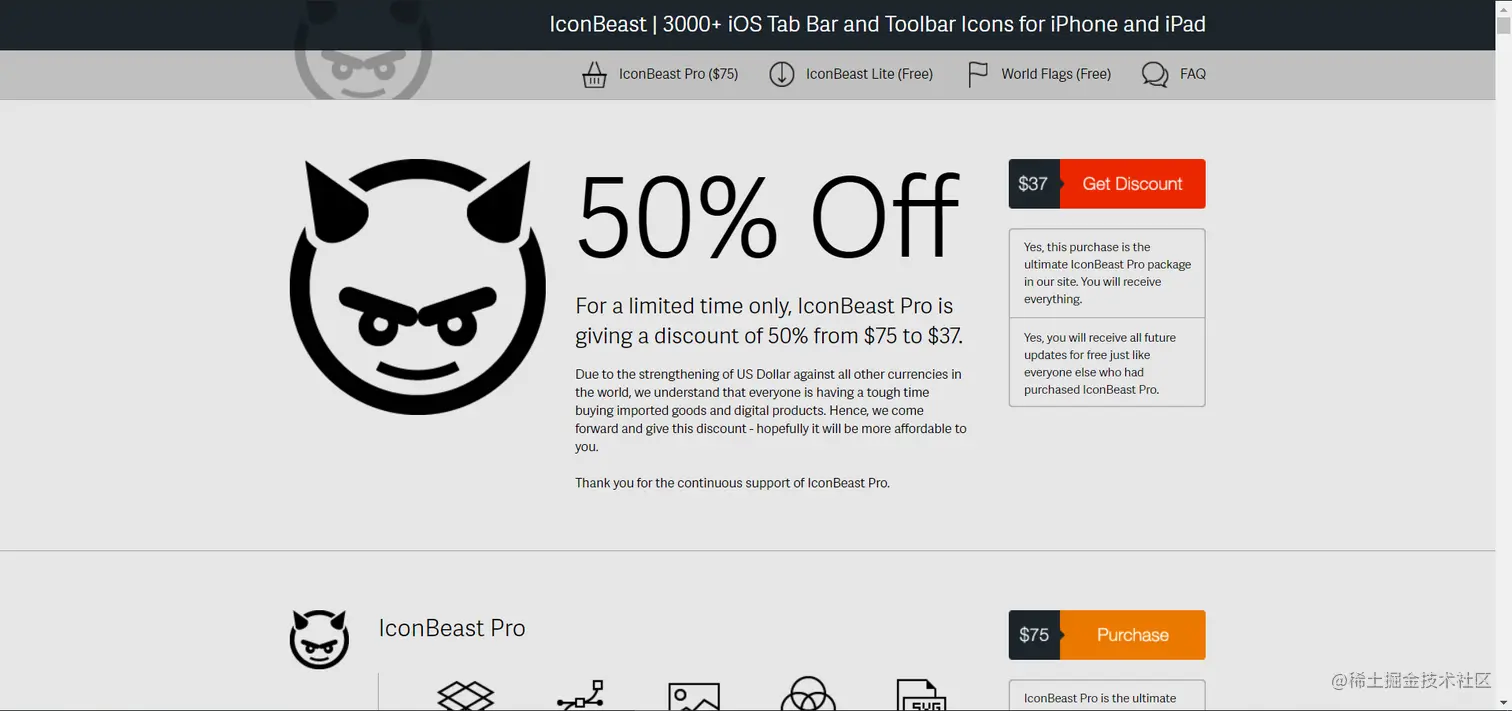Click the small IconBeast Pro devil icon
The height and width of the screenshot is (711, 1512).
click(320, 639)
